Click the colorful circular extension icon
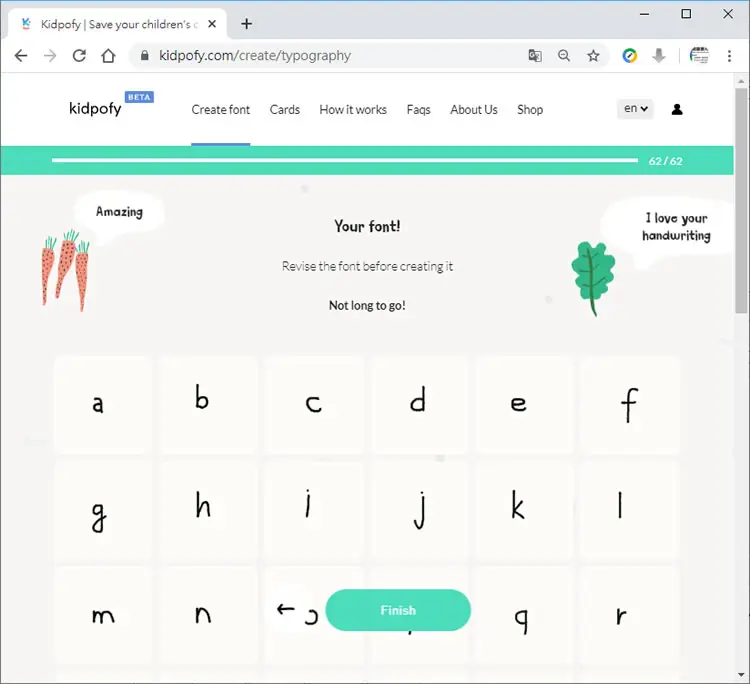 click(x=629, y=56)
